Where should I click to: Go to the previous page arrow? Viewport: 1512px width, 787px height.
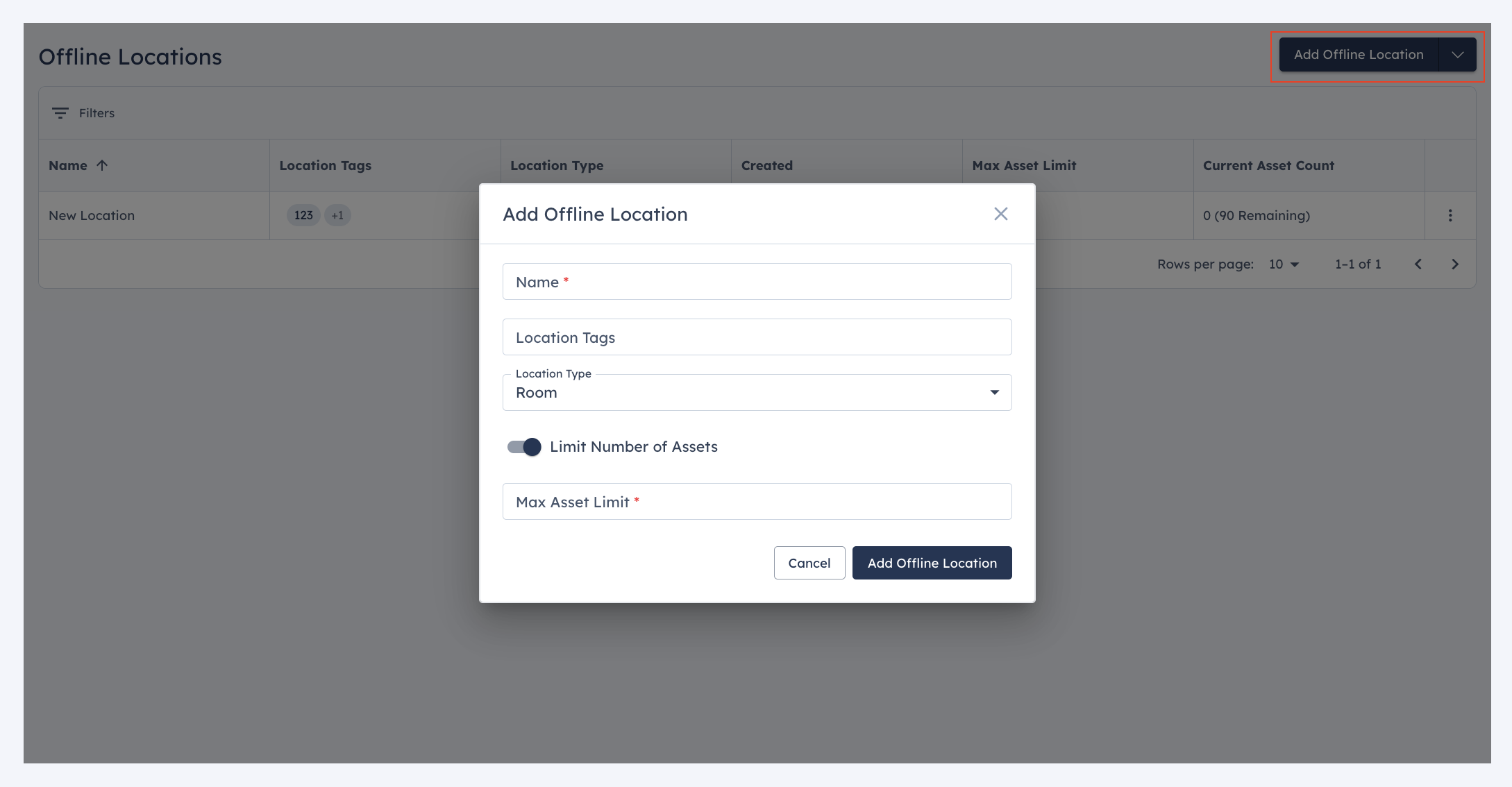(1418, 264)
